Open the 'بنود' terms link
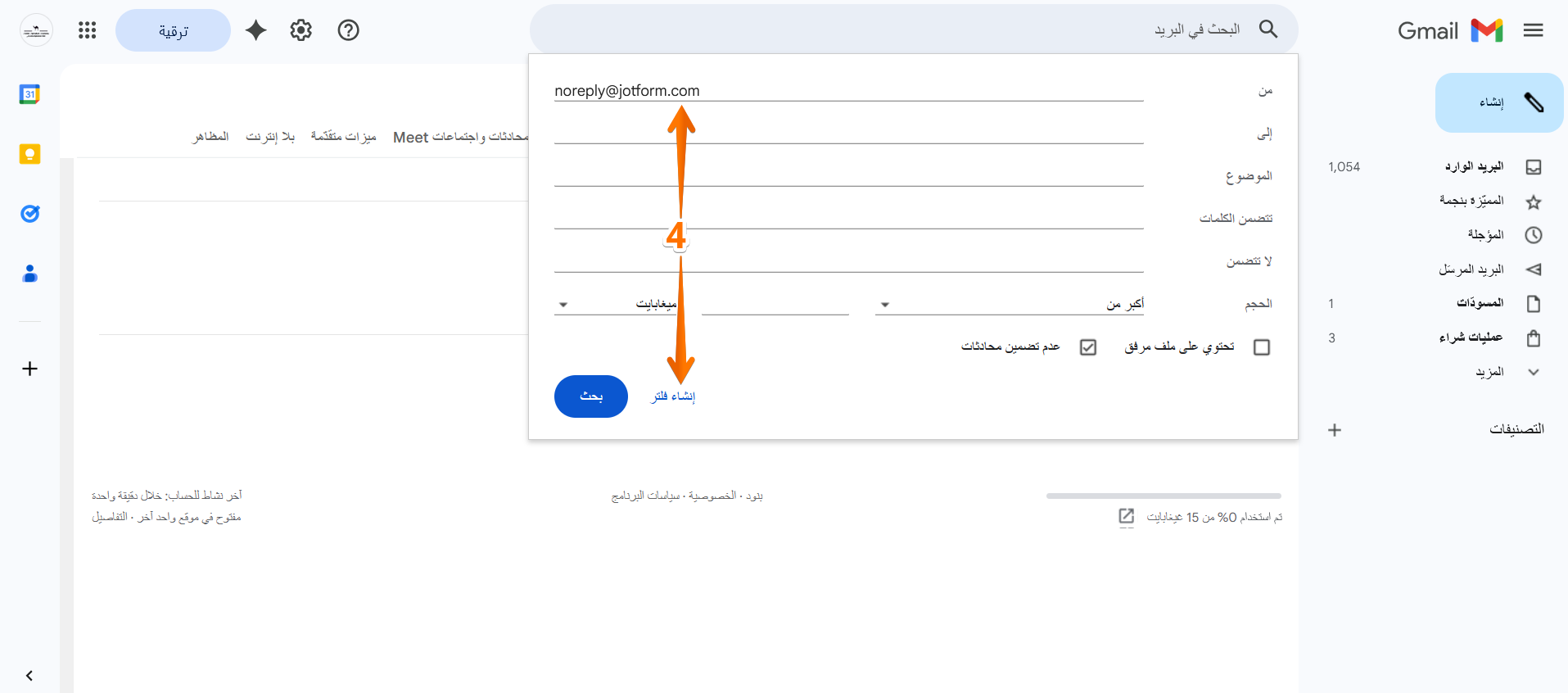The width and height of the screenshot is (1568, 693). [x=755, y=496]
